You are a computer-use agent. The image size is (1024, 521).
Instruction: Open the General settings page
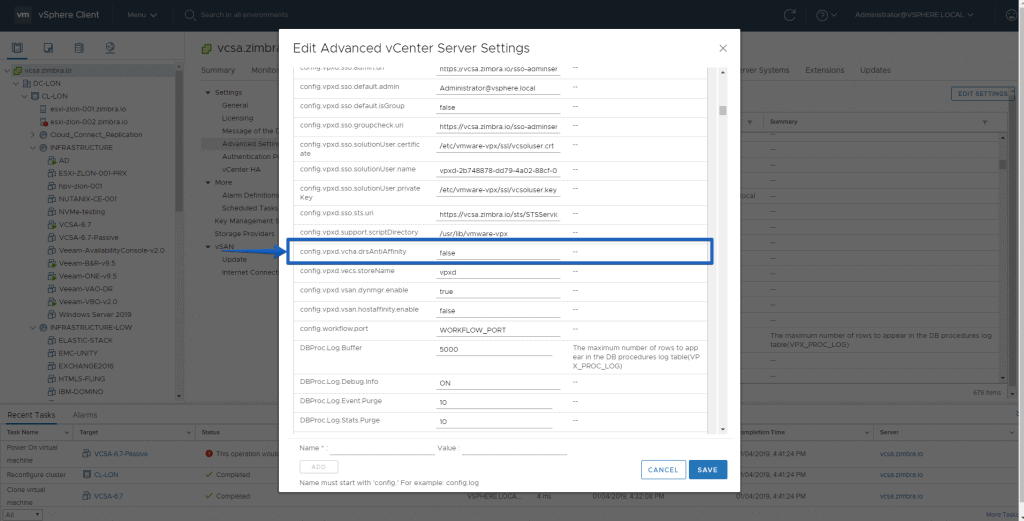point(234,105)
